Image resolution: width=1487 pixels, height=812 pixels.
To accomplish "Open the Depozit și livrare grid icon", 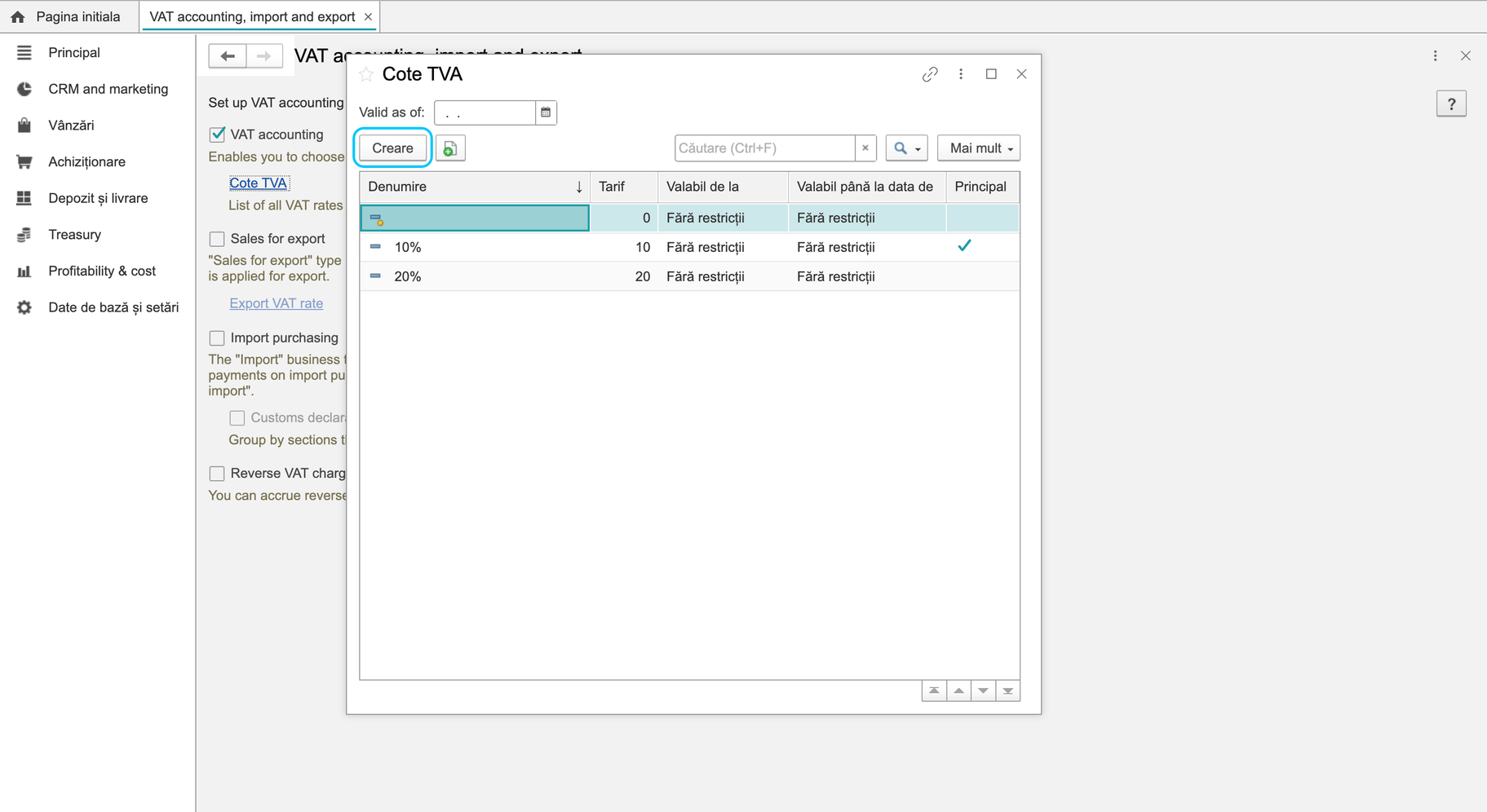I will pos(24,198).
